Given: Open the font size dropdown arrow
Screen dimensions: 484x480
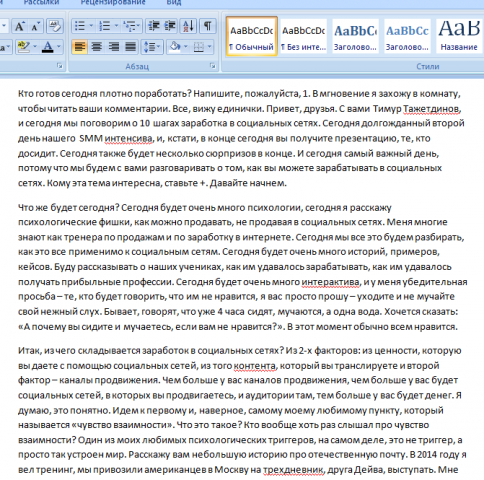Looking at the screenshot, I should pyautogui.click(x=4, y=26).
